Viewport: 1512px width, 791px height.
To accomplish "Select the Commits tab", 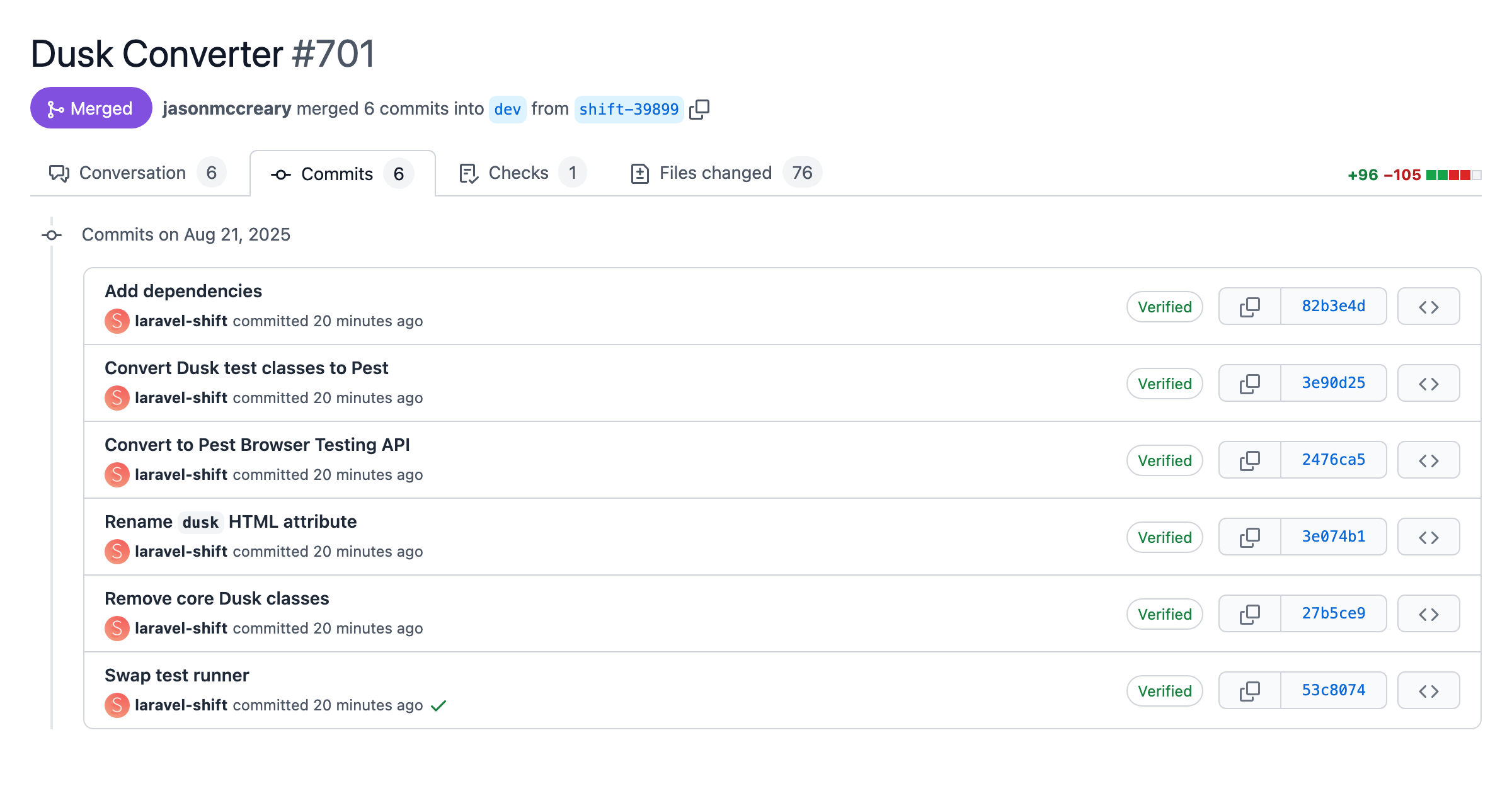I will (342, 174).
